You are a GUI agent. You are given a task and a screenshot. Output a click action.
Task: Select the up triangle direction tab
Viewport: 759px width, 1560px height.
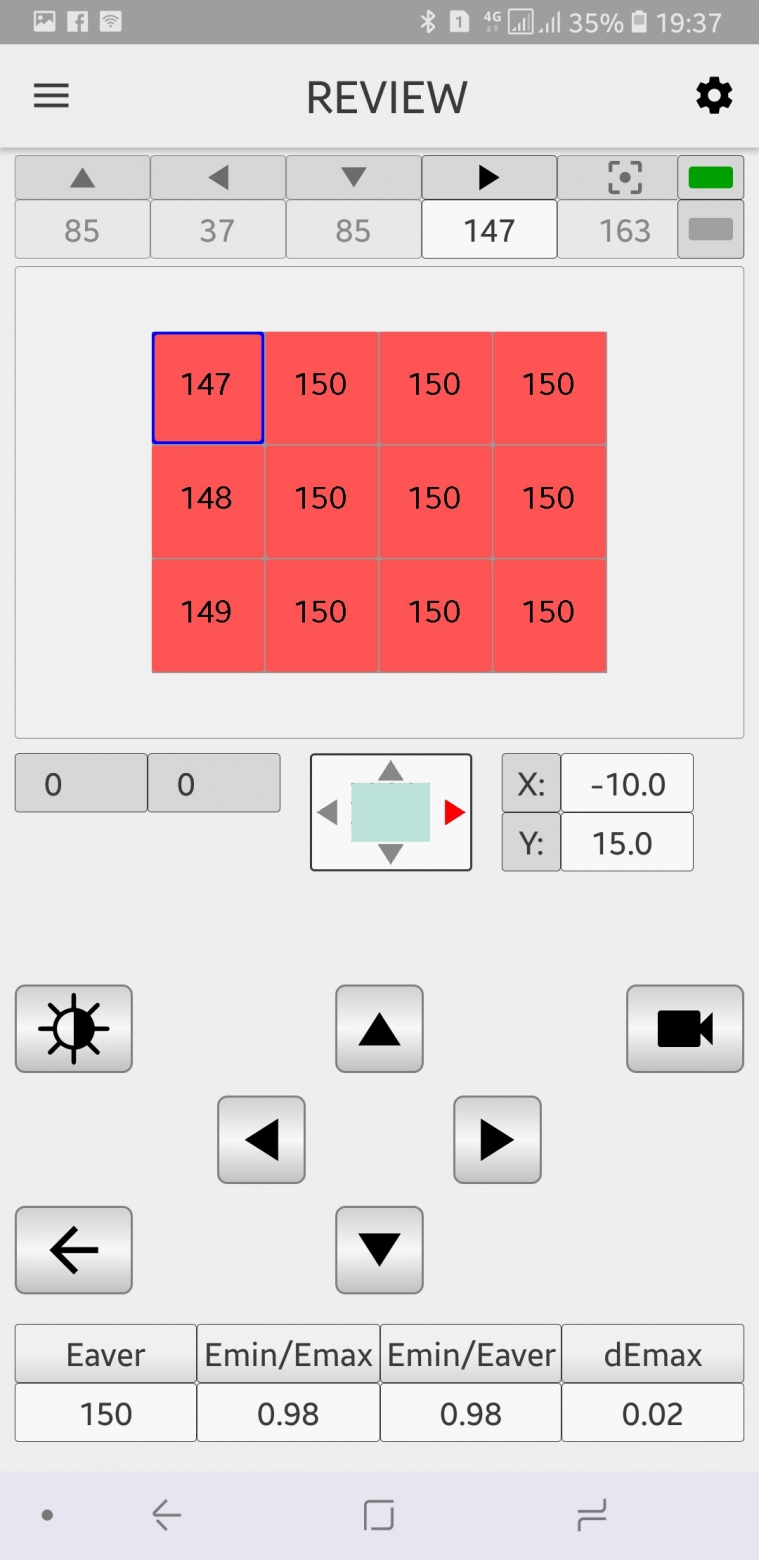[x=82, y=178]
